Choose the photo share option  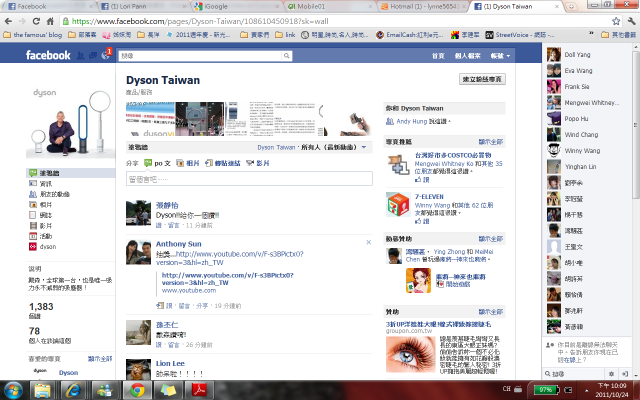tap(188, 163)
